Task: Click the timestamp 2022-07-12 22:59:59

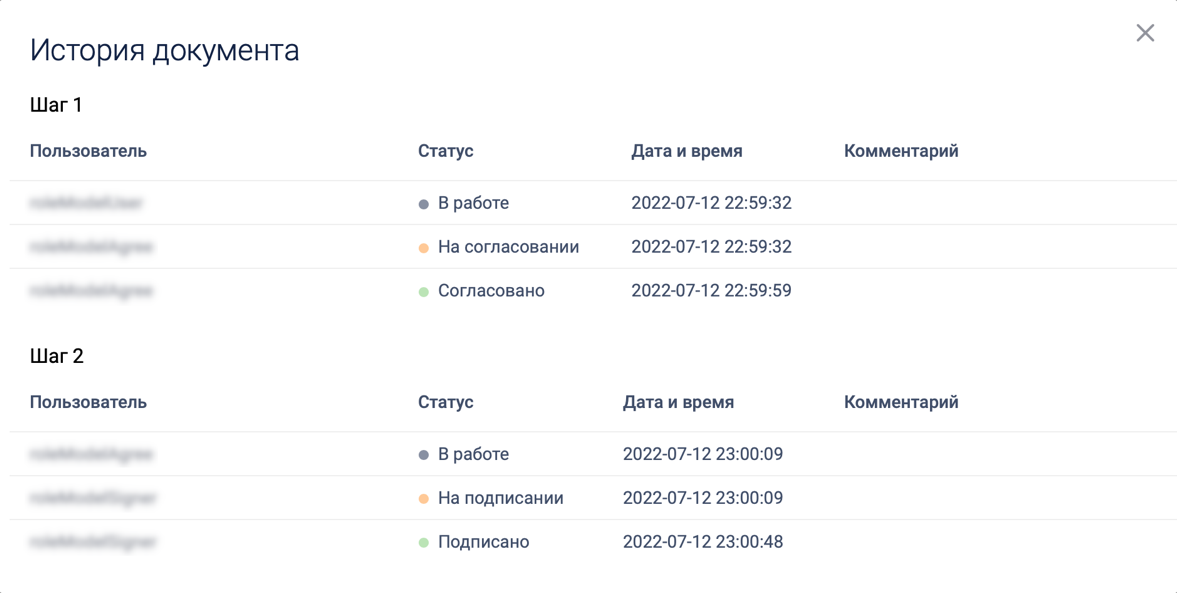Action: (x=711, y=291)
